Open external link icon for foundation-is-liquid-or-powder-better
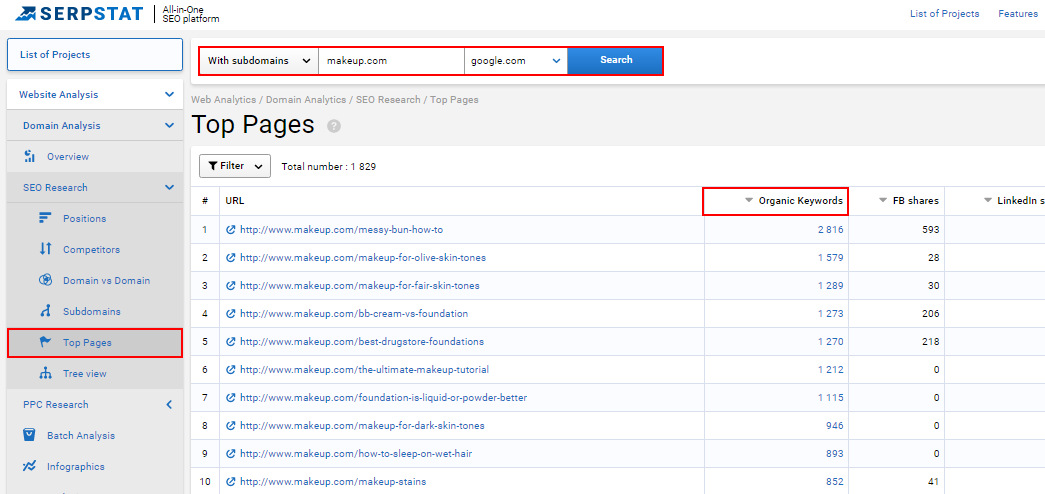 (231, 397)
